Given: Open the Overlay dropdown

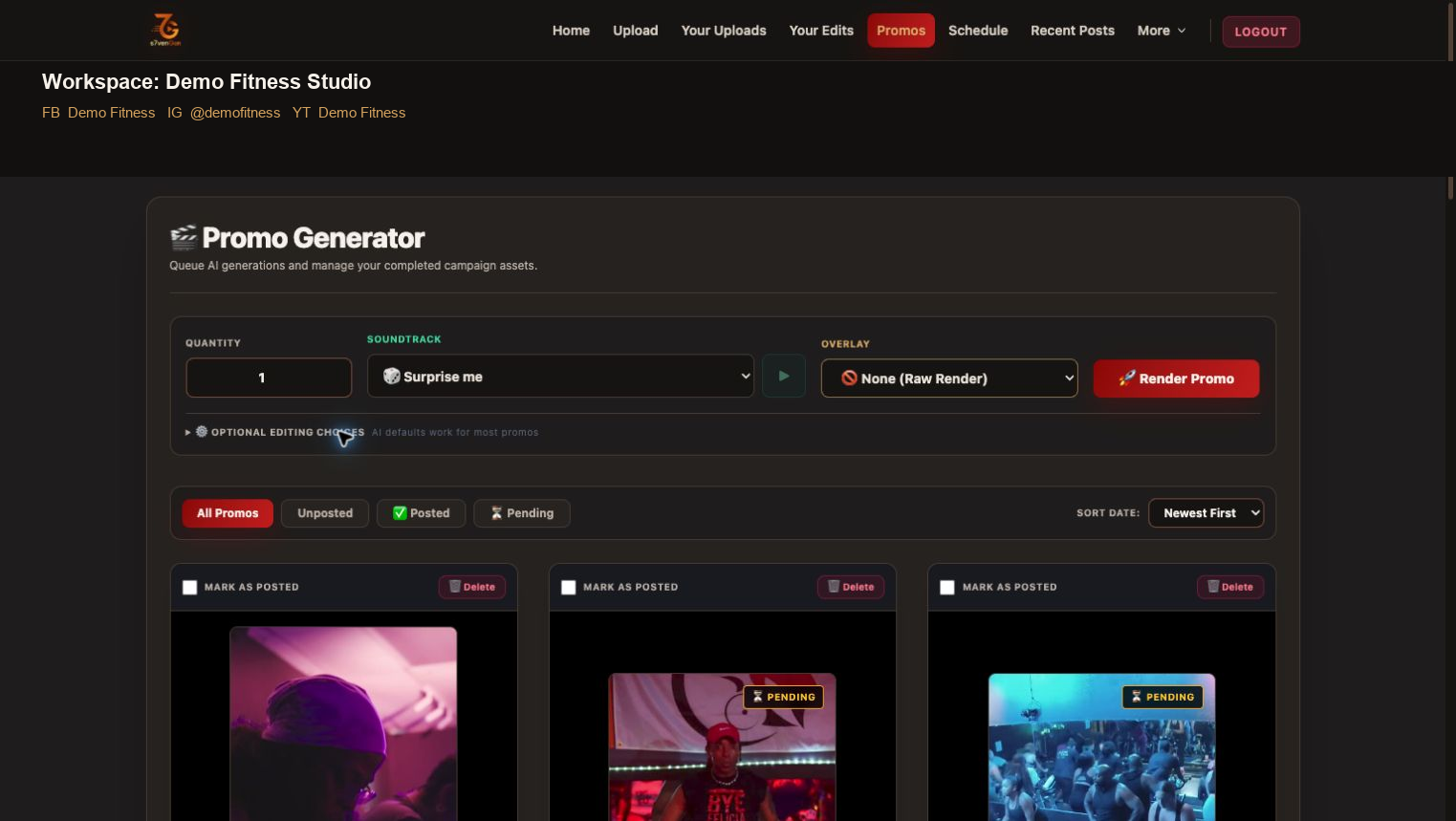Looking at the screenshot, I should pyautogui.click(x=949, y=378).
